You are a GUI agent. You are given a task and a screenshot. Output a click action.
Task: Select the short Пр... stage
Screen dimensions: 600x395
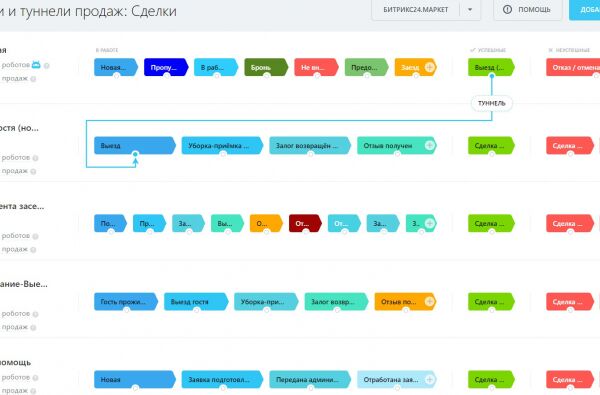149,224
